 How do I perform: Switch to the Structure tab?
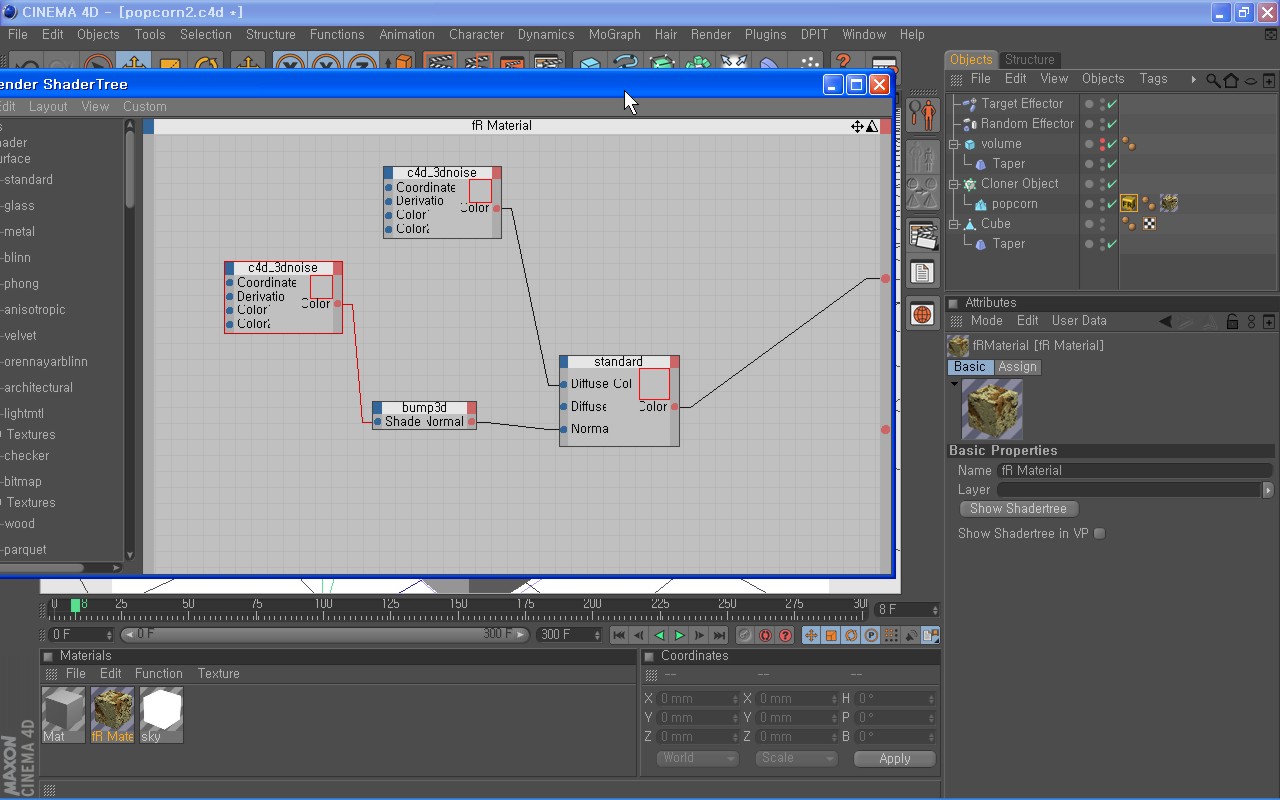click(1029, 60)
